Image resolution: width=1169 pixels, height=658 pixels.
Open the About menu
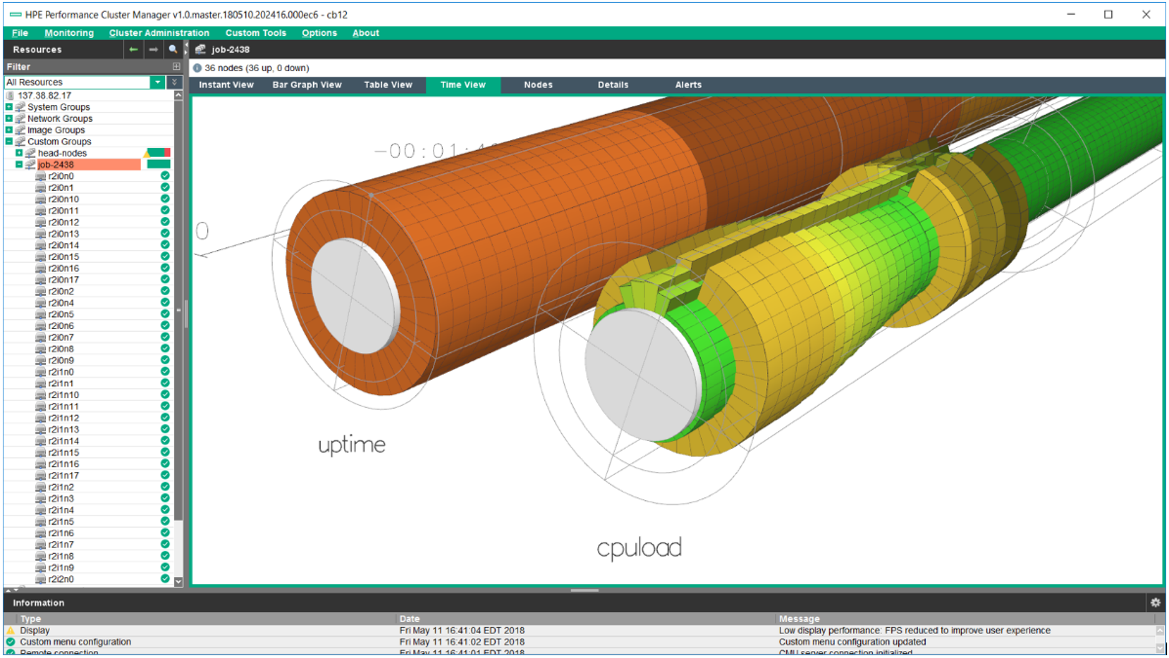(365, 33)
